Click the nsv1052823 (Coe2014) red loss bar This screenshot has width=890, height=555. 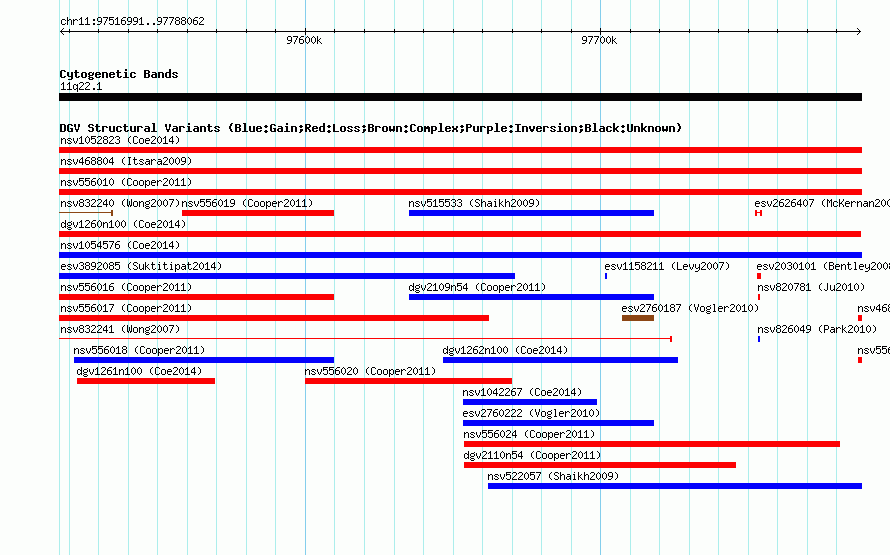460,150
